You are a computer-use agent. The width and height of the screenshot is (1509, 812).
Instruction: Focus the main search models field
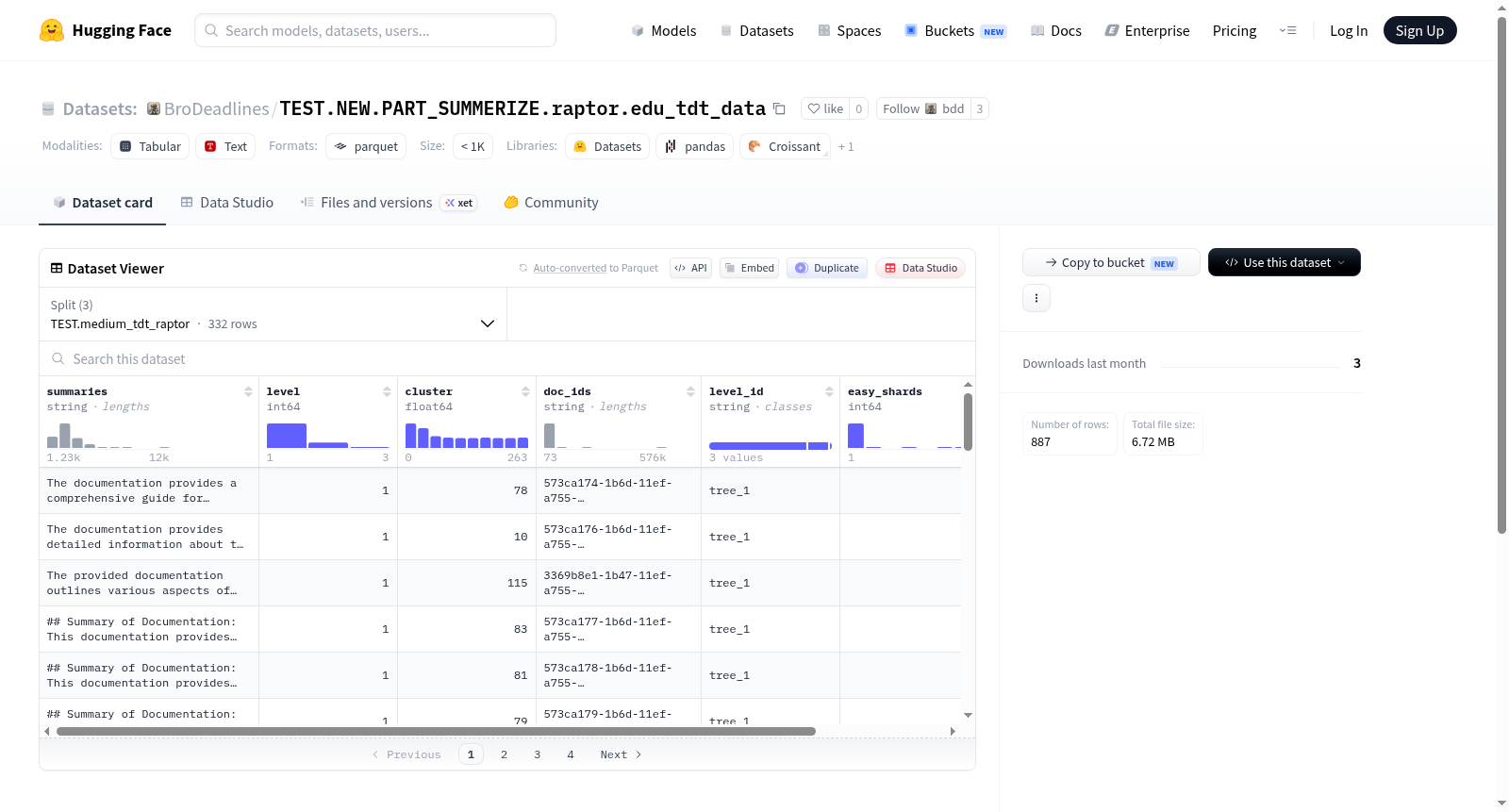[375, 30]
